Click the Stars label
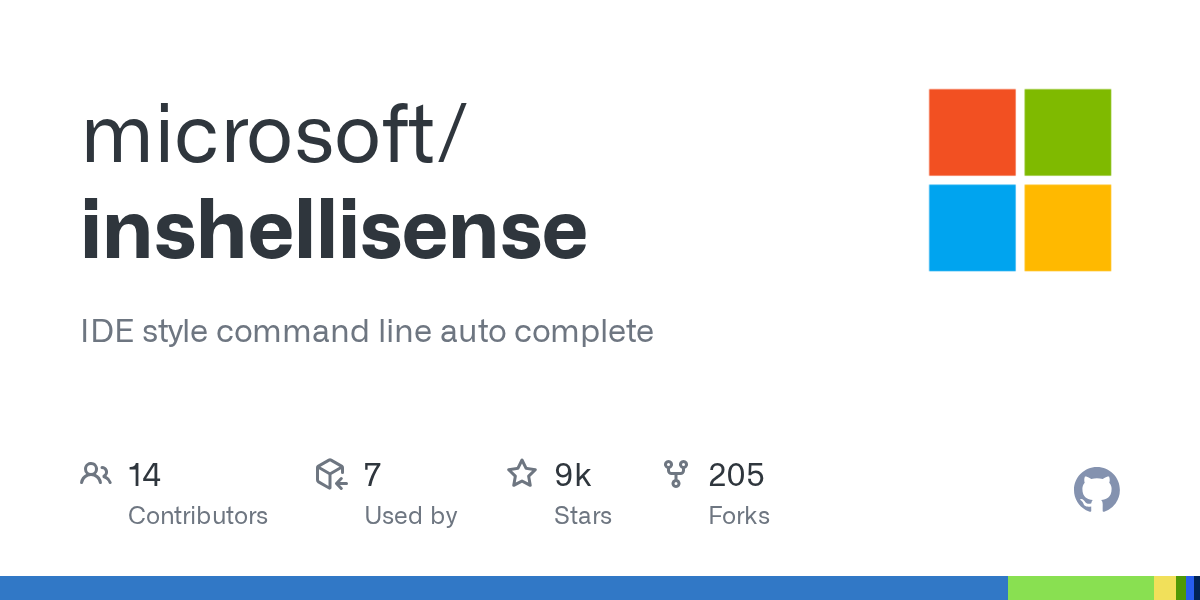This screenshot has height=600, width=1200. pyautogui.click(x=582, y=516)
